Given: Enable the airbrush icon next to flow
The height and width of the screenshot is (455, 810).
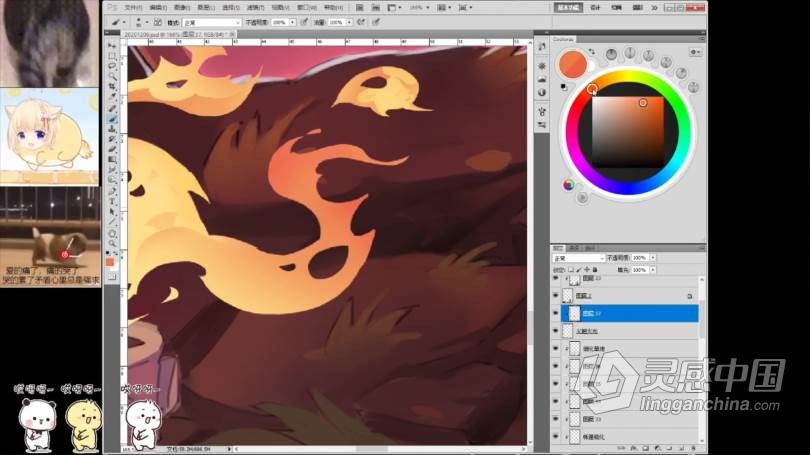Looking at the screenshot, I should (361, 23).
